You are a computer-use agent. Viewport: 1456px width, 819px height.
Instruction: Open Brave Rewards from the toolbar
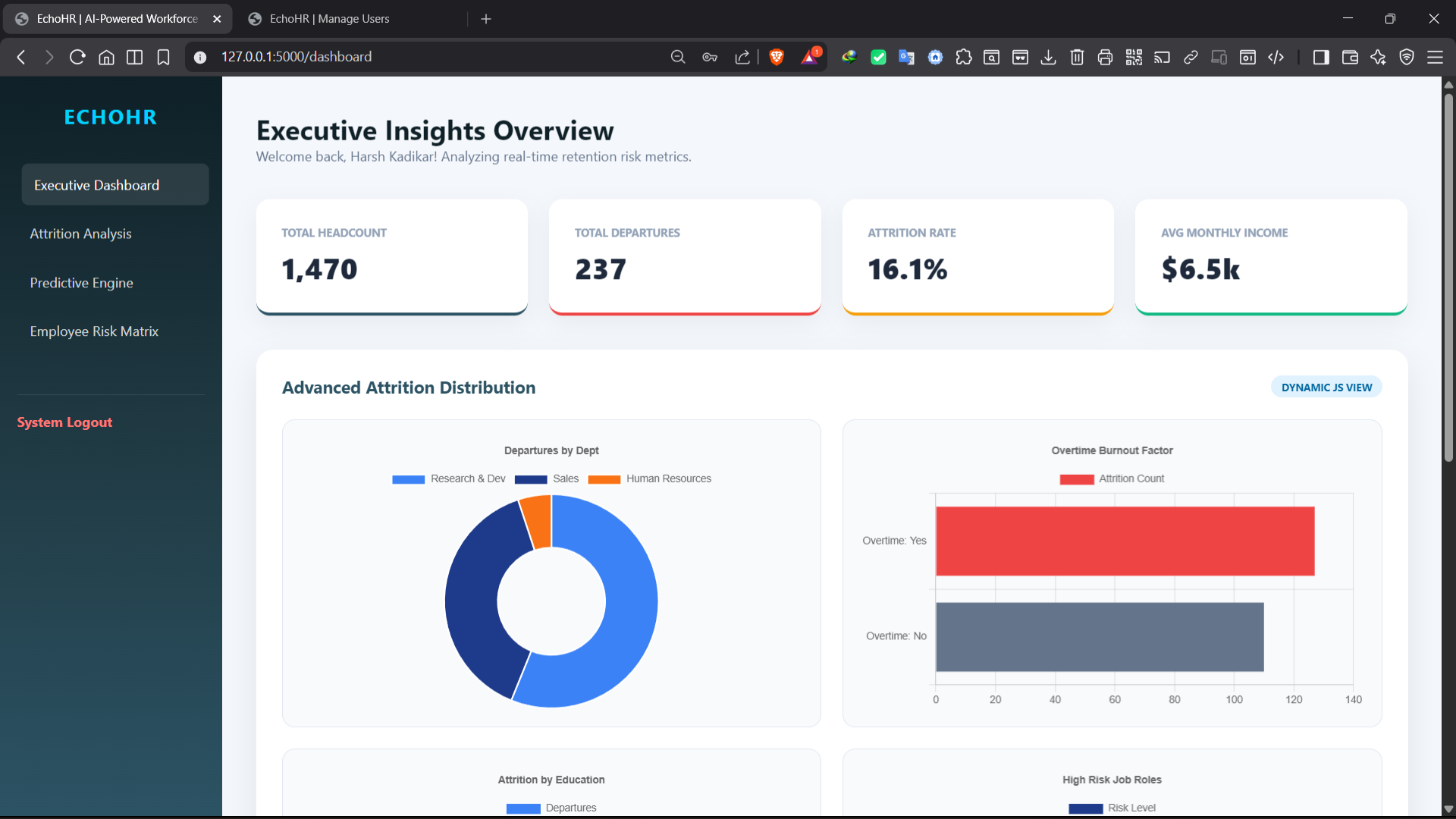810,57
